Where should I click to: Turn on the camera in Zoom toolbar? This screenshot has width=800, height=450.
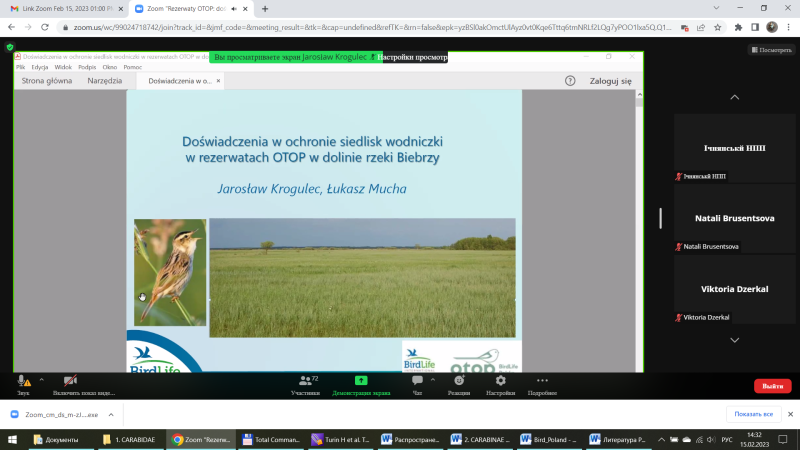(71, 382)
